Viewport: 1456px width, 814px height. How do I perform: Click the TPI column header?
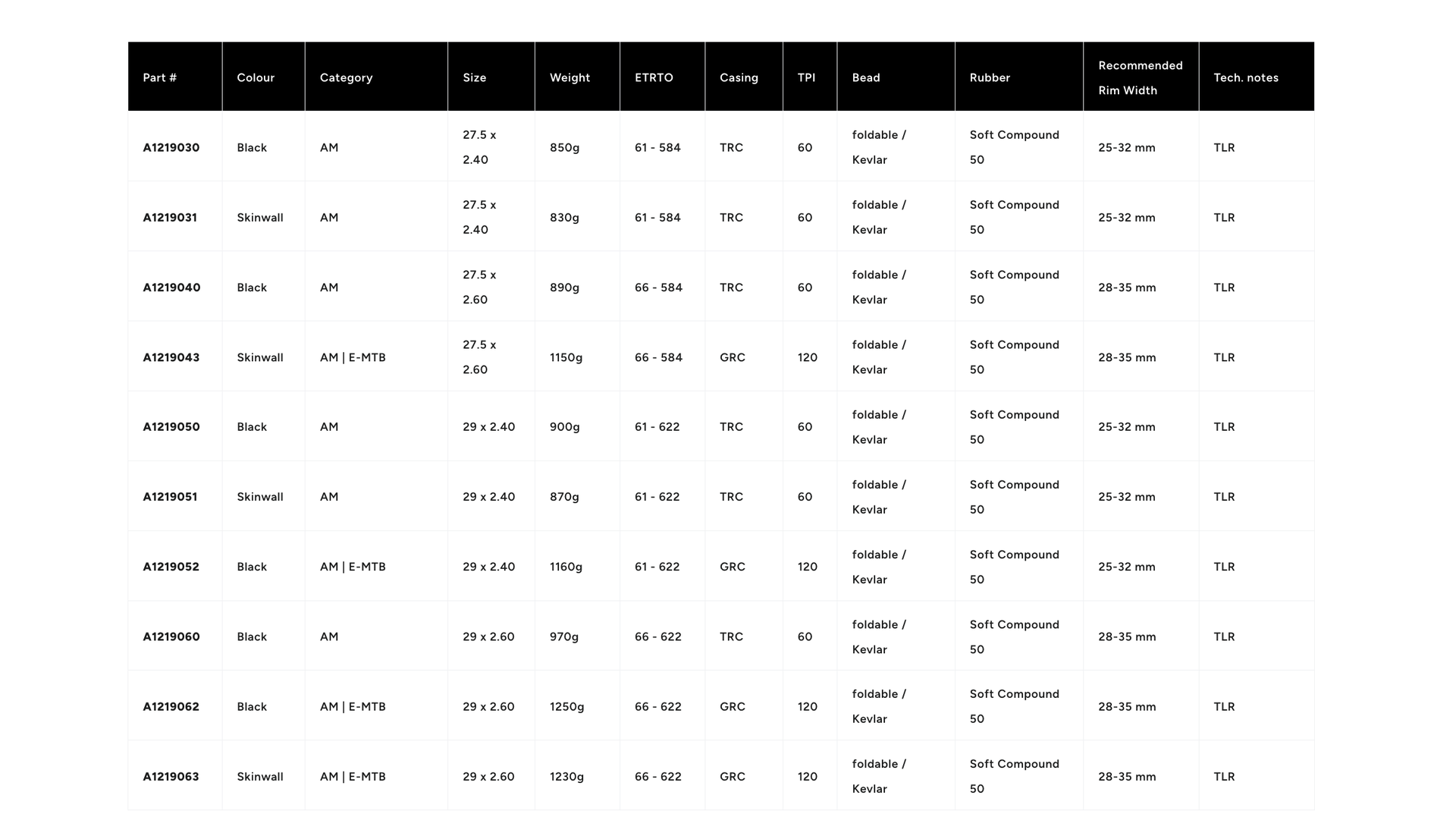click(806, 77)
